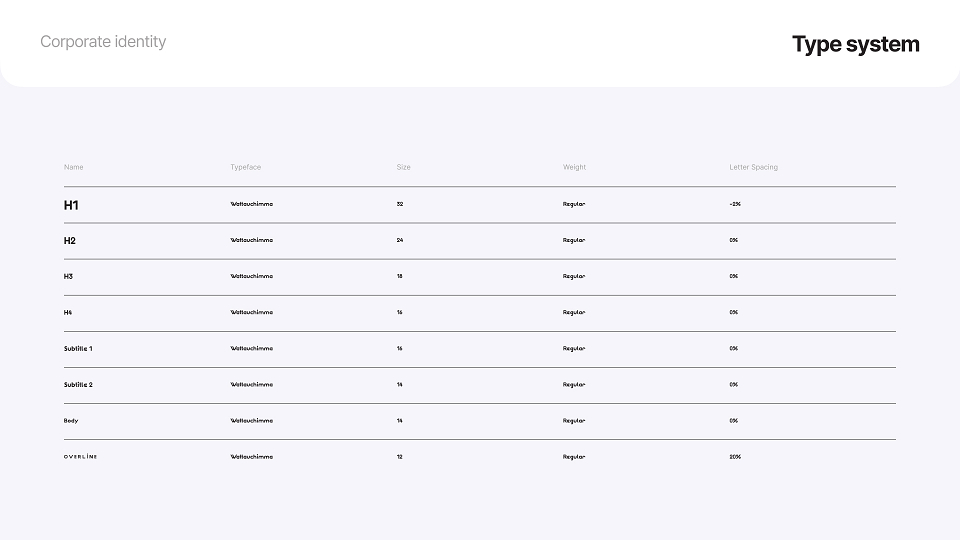Select the "Body" style name
This screenshot has height=540, width=960.
click(71, 421)
